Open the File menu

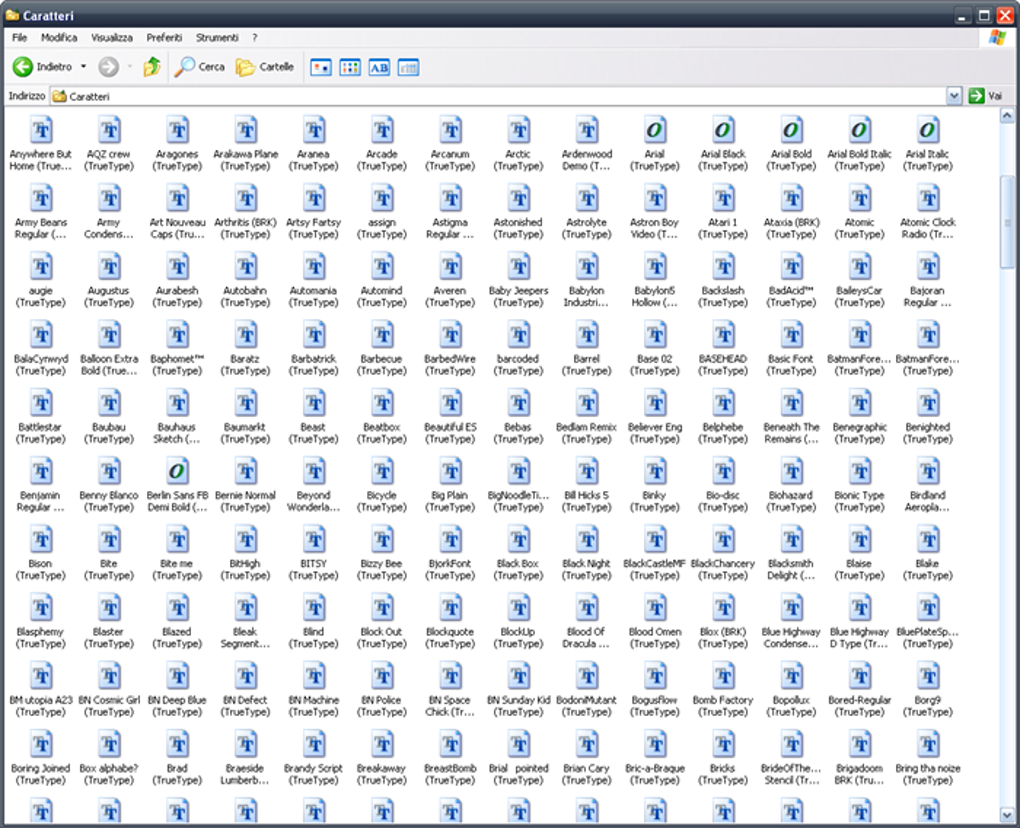(x=20, y=38)
